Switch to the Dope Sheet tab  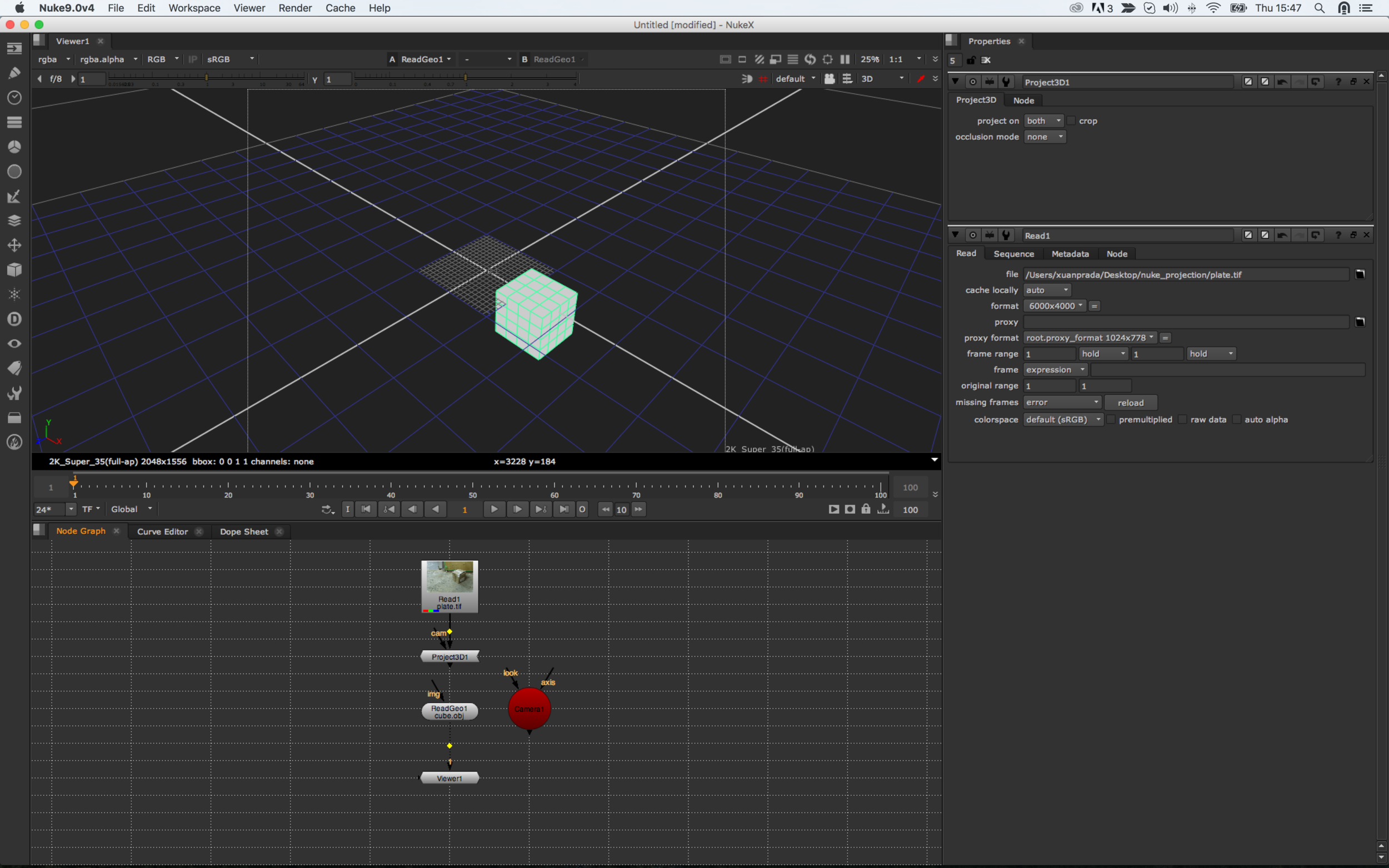pyautogui.click(x=244, y=531)
